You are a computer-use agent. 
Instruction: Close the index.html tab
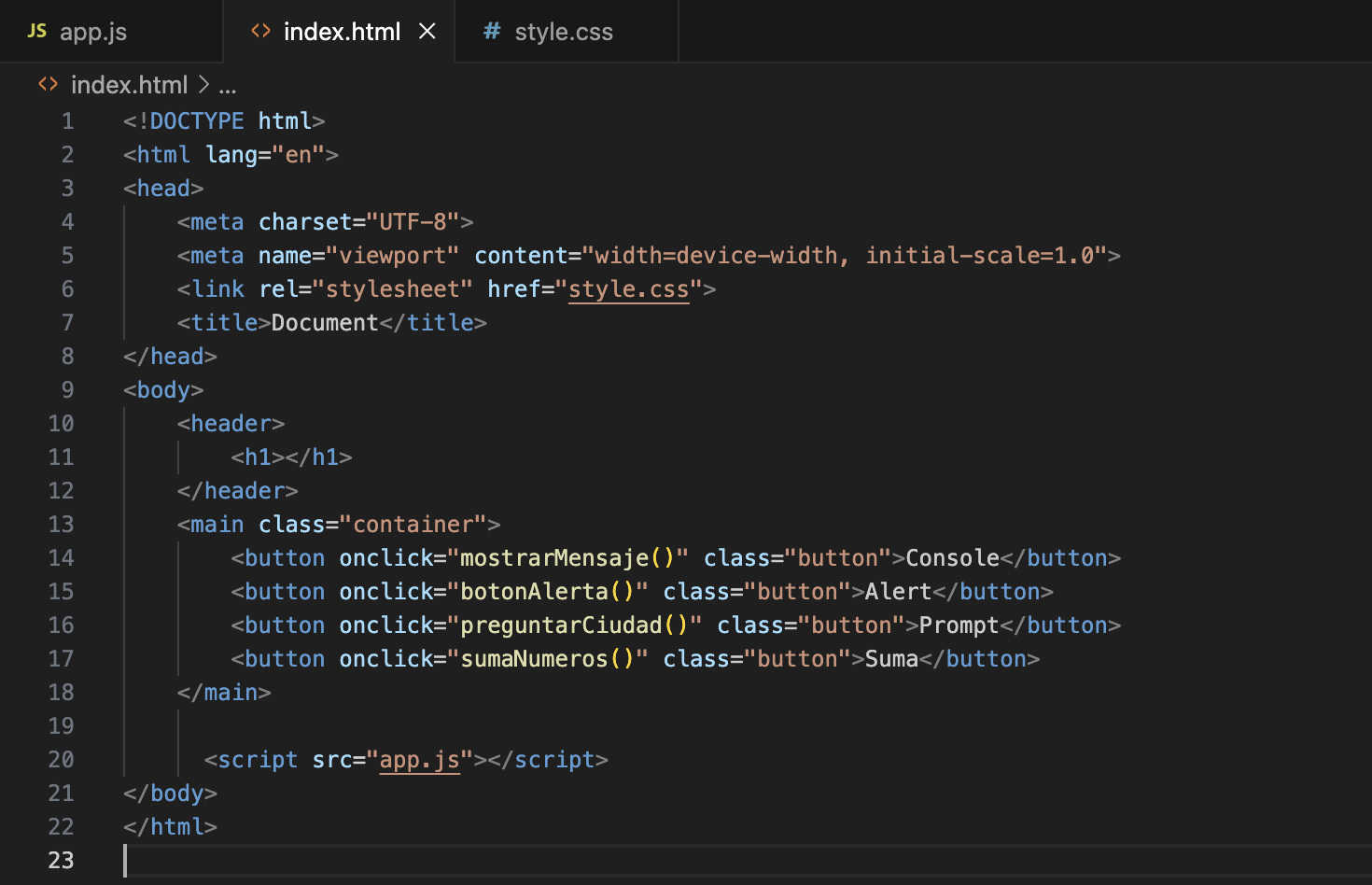[x=427, y=32]
